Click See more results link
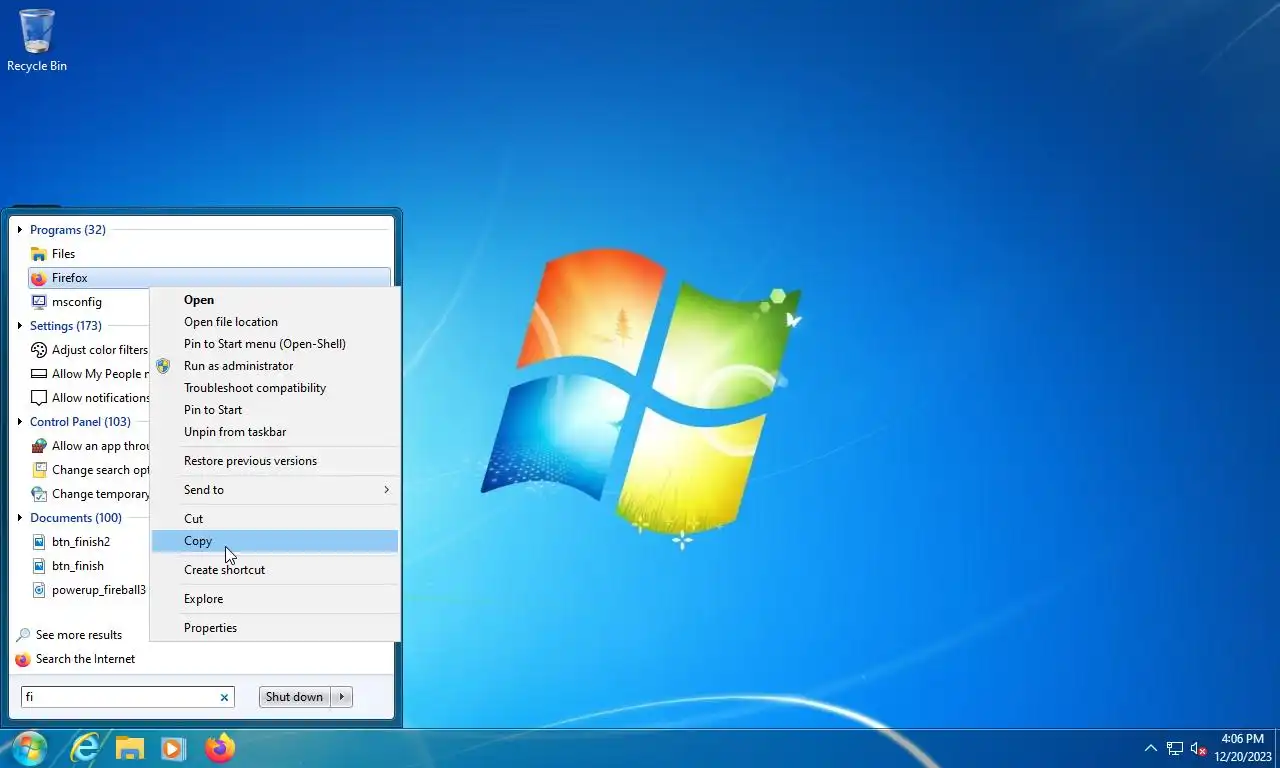 (79, 635)
